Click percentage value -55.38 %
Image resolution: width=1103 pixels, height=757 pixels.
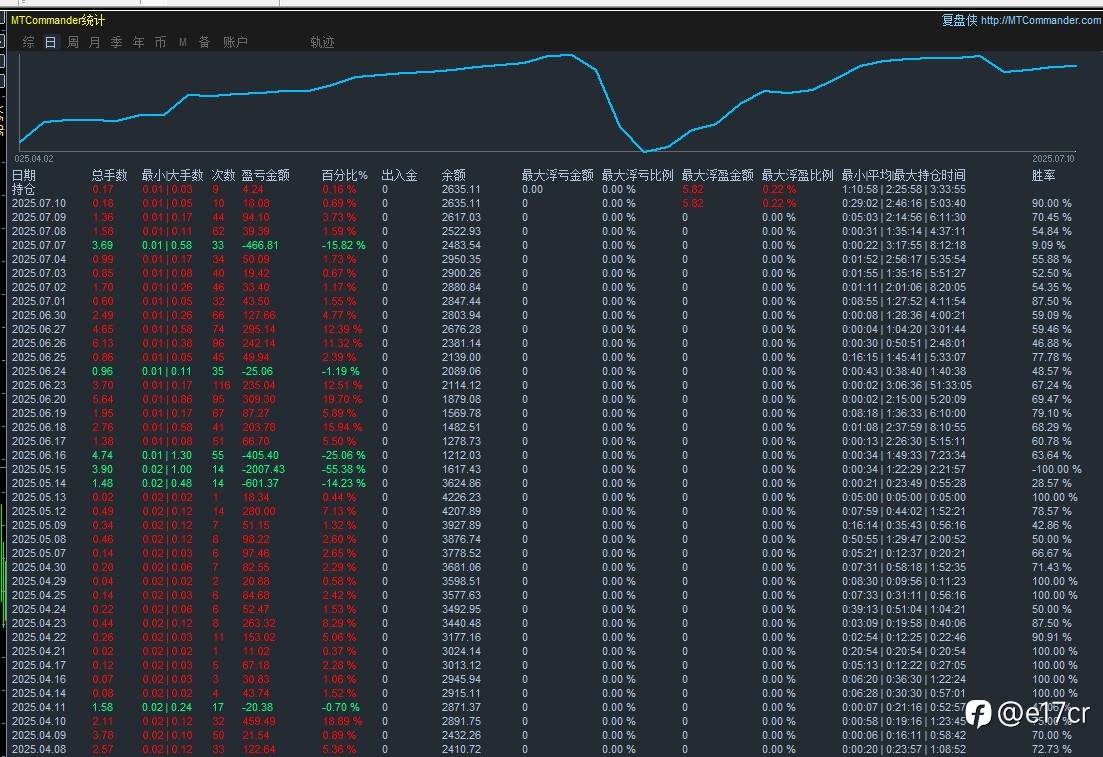point(344,469)
